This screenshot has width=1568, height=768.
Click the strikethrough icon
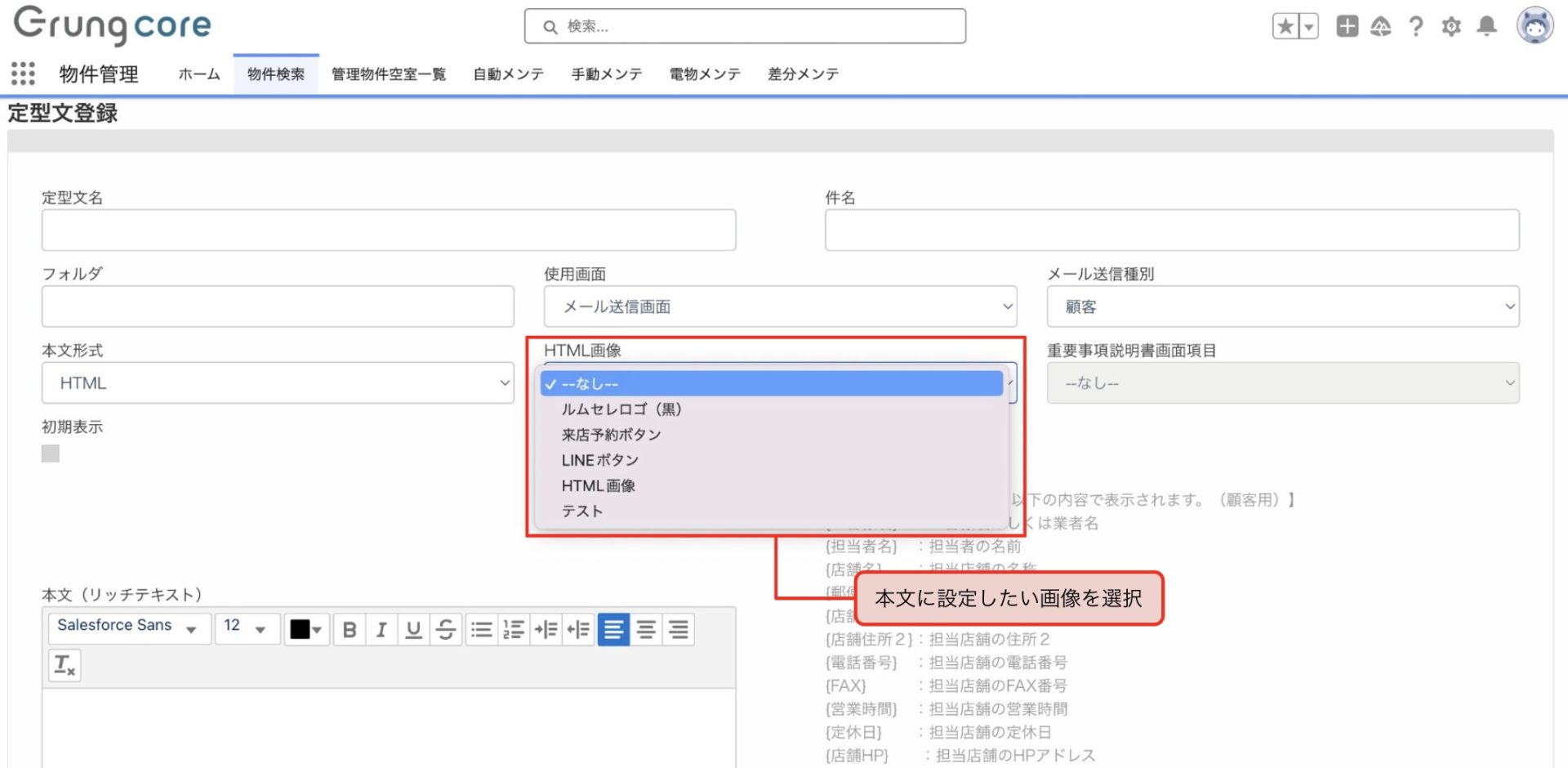tap(446, 630)
